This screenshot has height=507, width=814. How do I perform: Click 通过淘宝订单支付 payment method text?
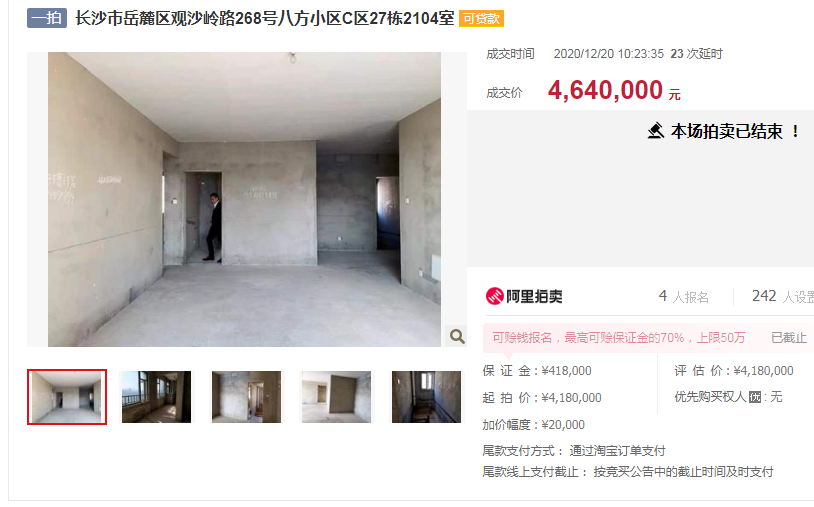tap(617, 450)
